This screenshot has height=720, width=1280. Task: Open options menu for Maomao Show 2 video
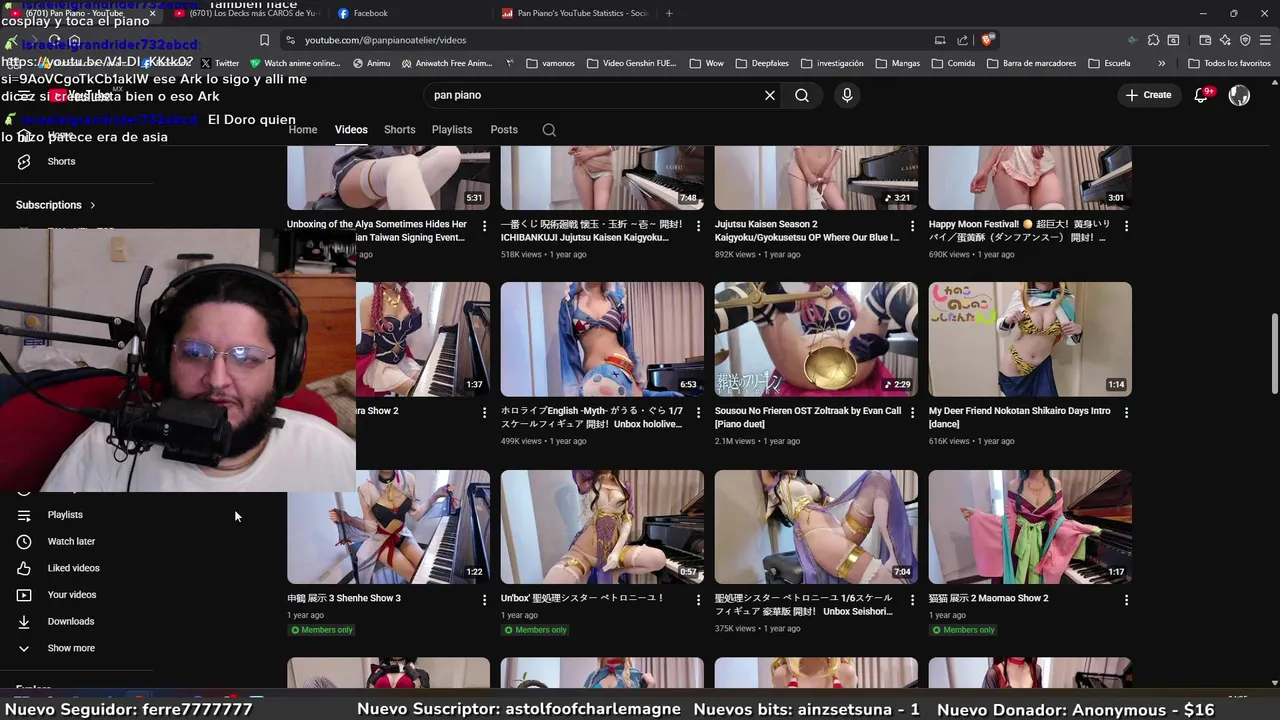coord(1126,600)
